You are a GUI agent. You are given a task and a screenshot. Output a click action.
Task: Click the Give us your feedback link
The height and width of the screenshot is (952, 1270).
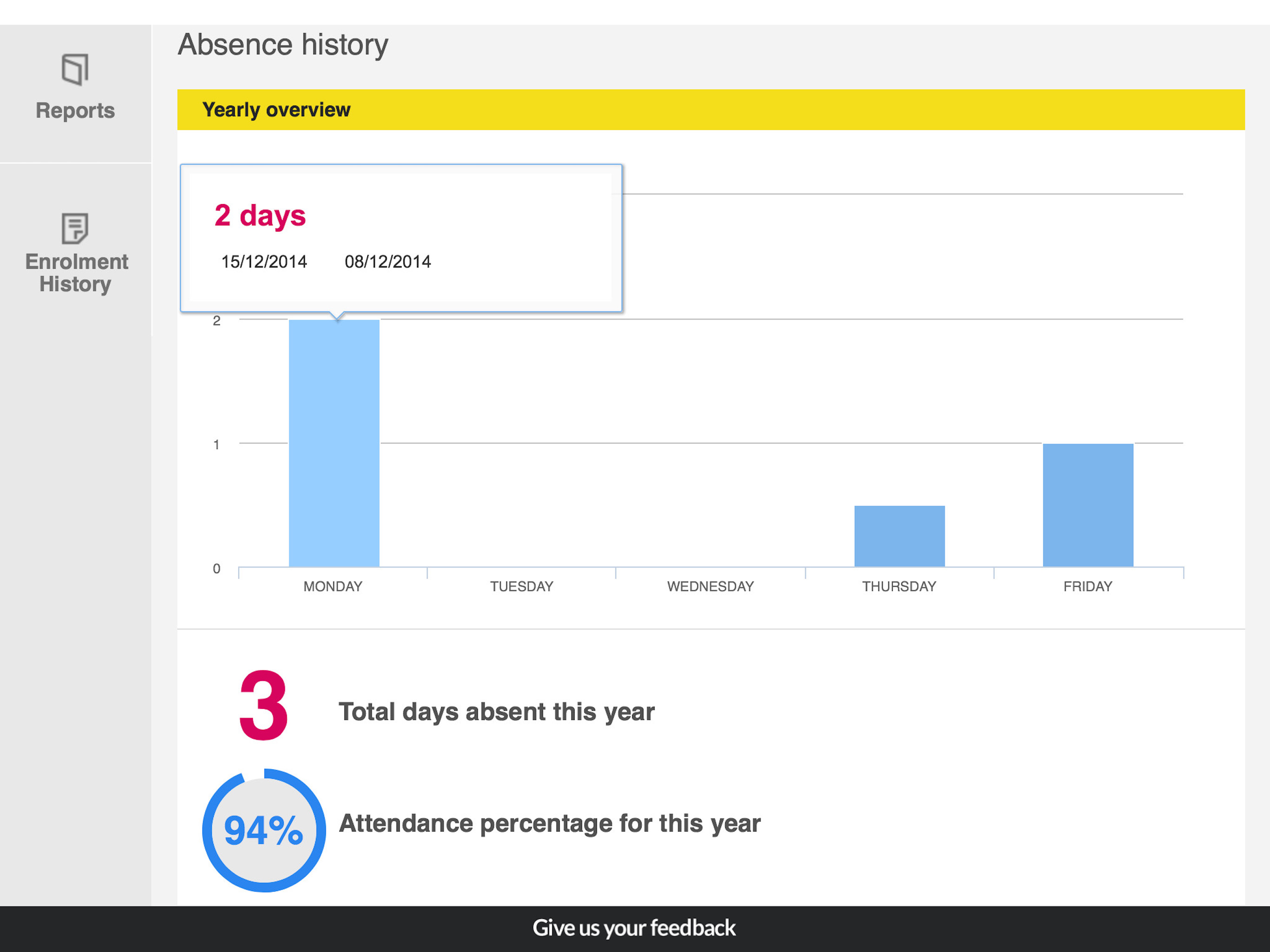click(x=634, y=928)
